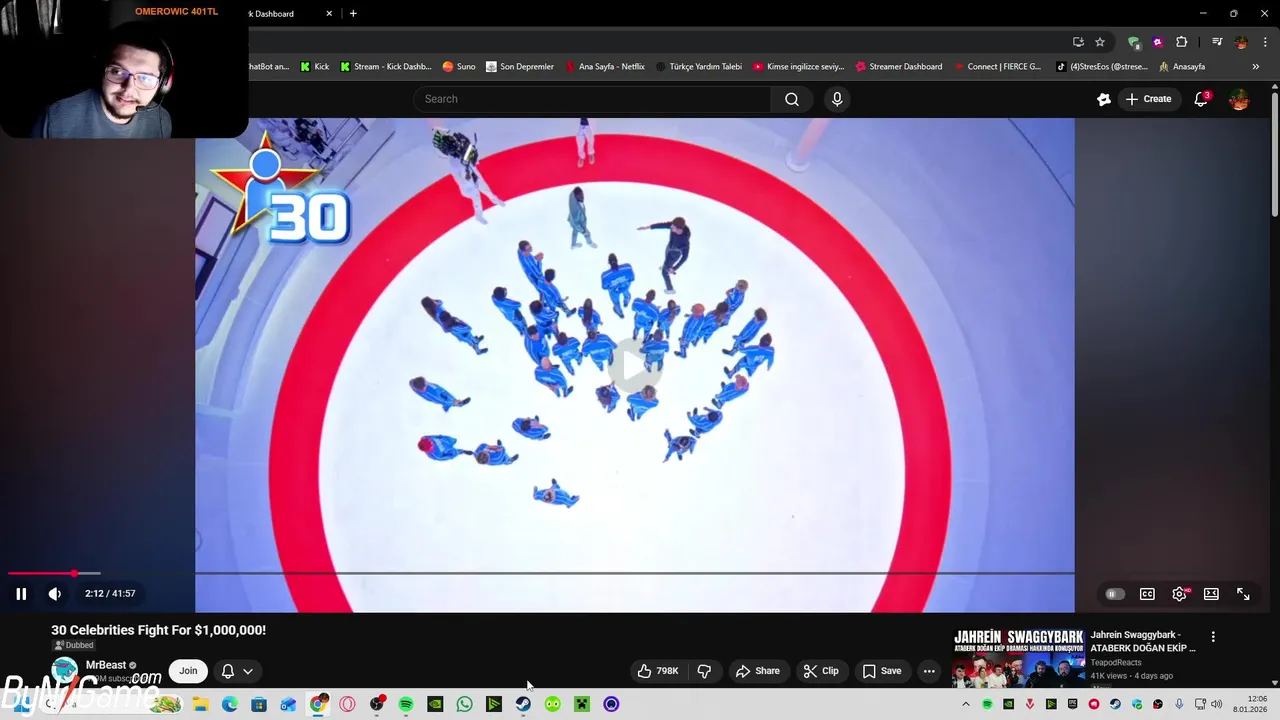Screen dimensions: 1280x720
Task: Open the taskbar clock showing 12:06
Action: point(1250,704)
